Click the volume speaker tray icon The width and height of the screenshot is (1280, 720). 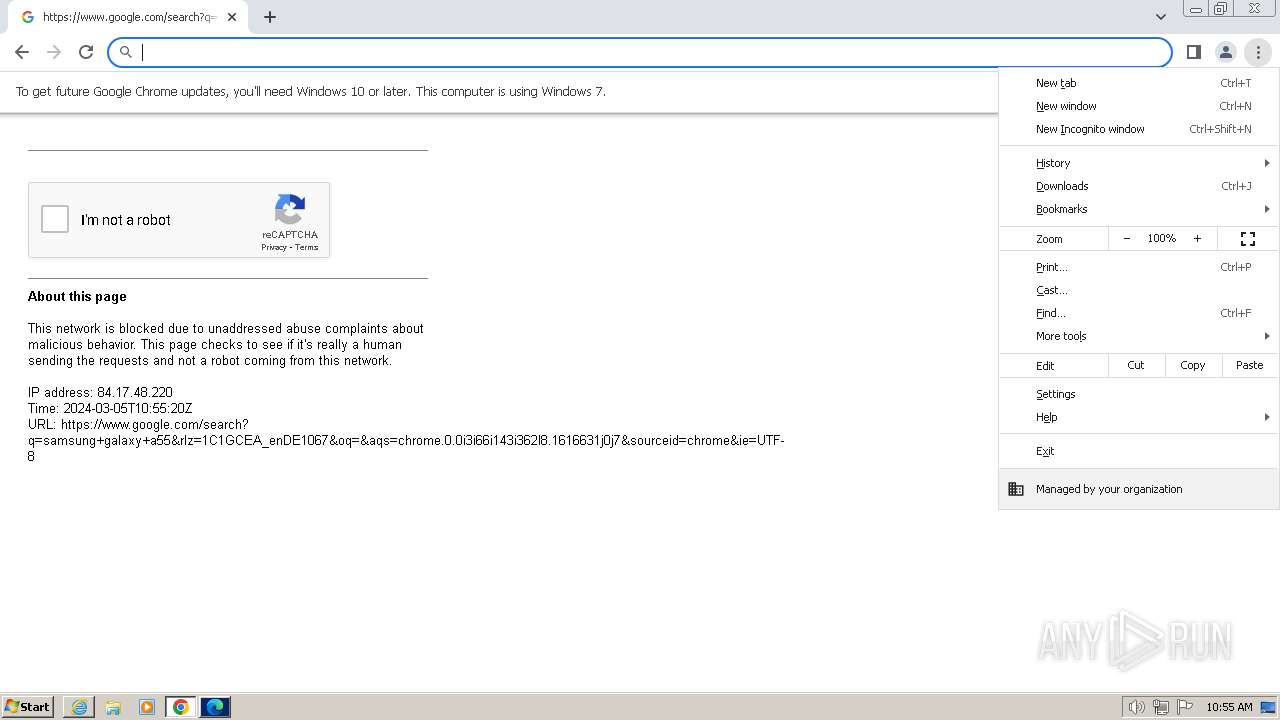tap(1136, 707)
